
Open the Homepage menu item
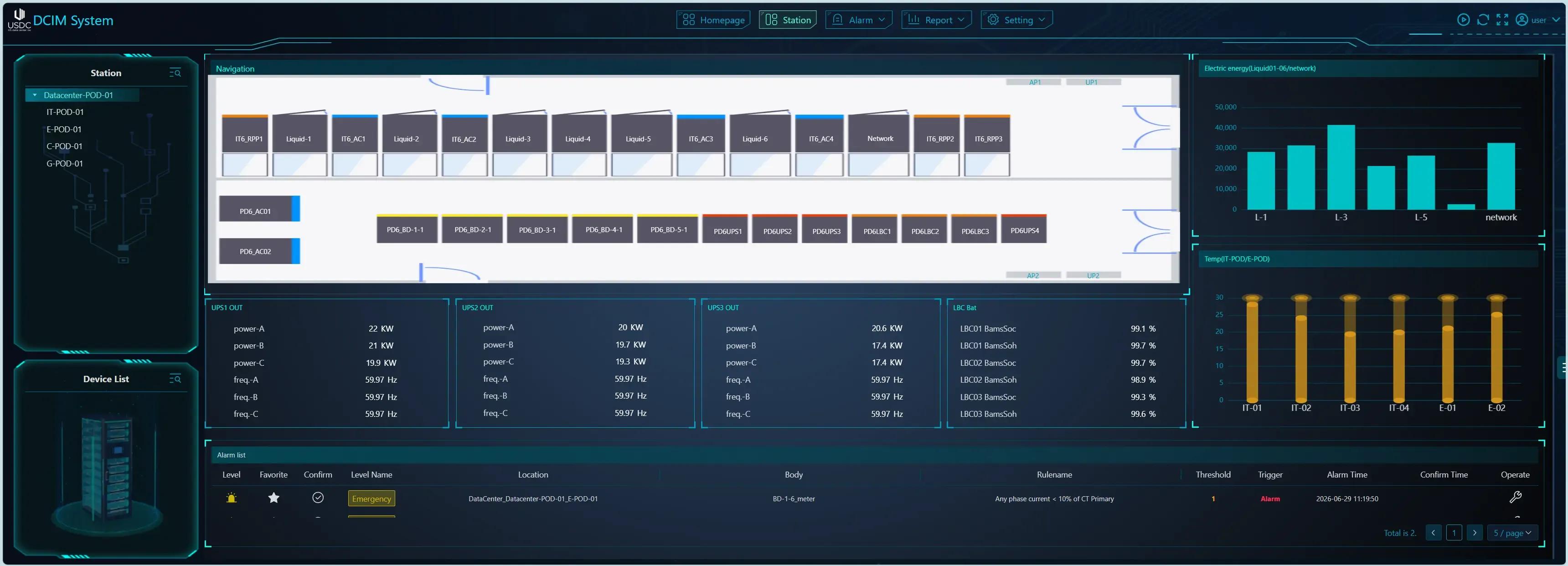pyautogui.click(x=713, y=20)
